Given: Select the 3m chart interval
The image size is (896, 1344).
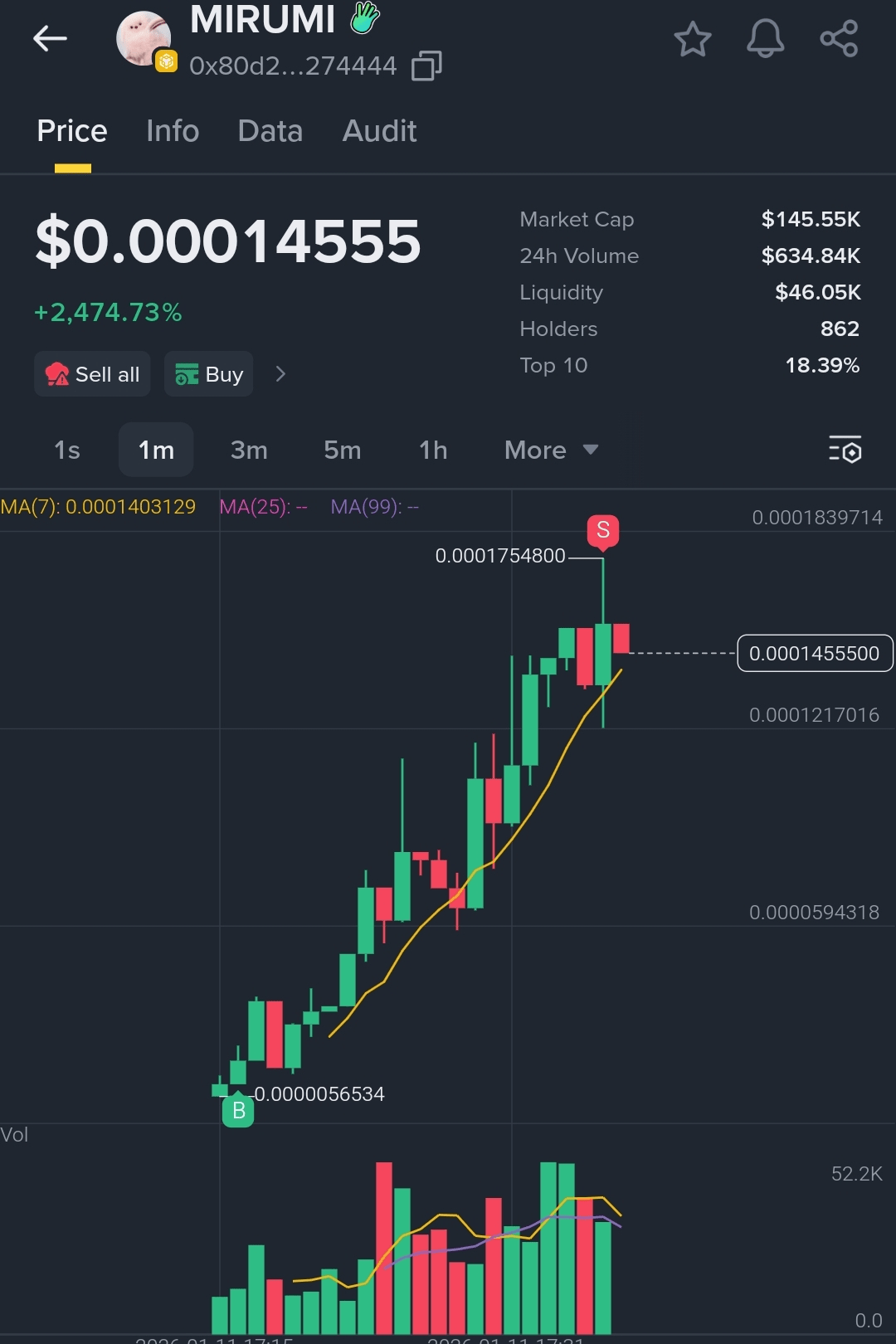Looking at the screenshot, I should pyautogui.click(x=249, y=450).
